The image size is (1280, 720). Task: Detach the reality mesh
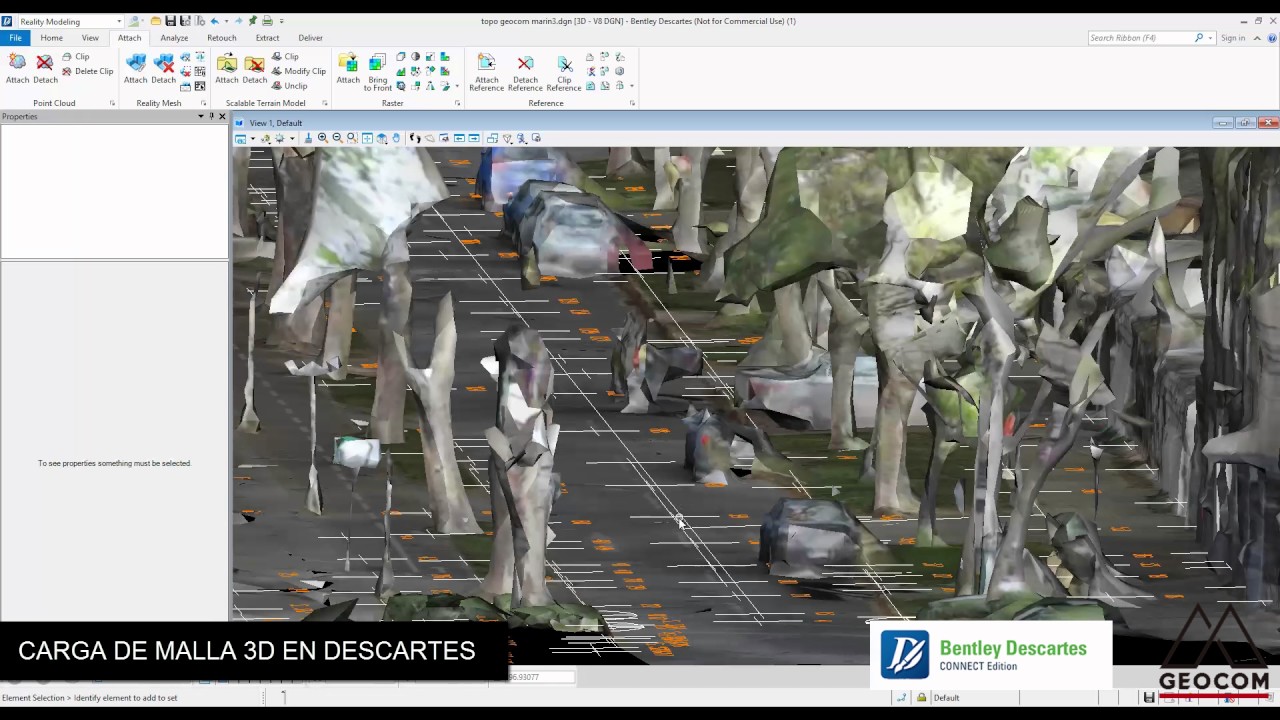click(x=164, y=68)
